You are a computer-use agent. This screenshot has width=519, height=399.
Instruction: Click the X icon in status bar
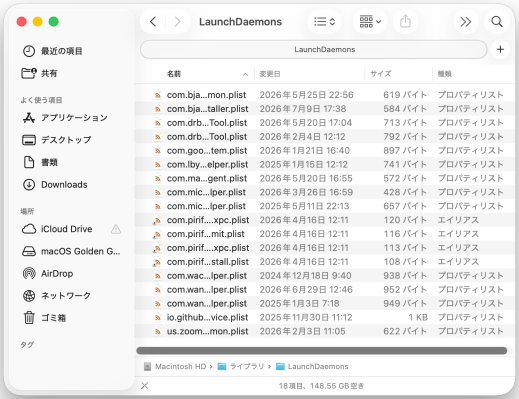(x=144, y=386)
